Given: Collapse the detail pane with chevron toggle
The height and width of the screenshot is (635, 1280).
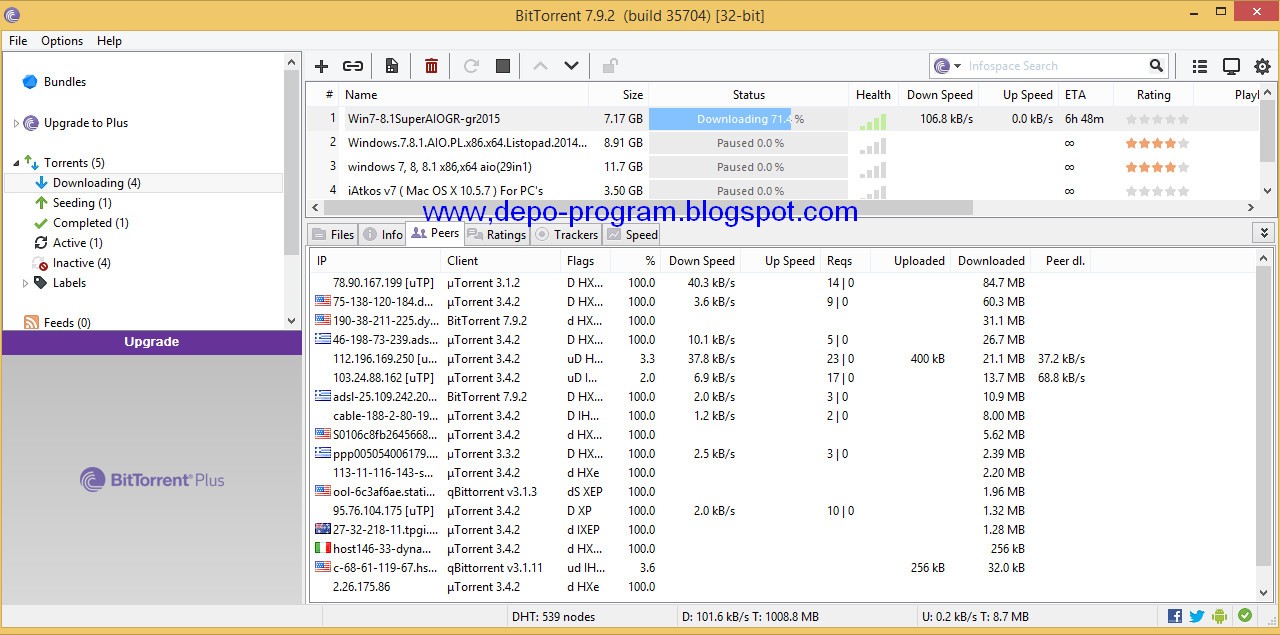Looking at the screenshot, I should click(x=1263, y=233).
